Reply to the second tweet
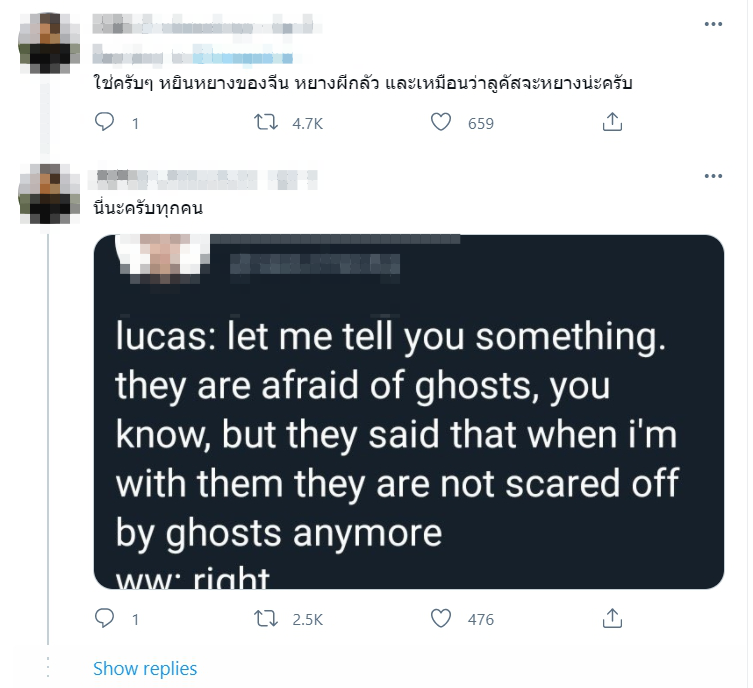This screenshot has width=753, height=688. (104, 618)
